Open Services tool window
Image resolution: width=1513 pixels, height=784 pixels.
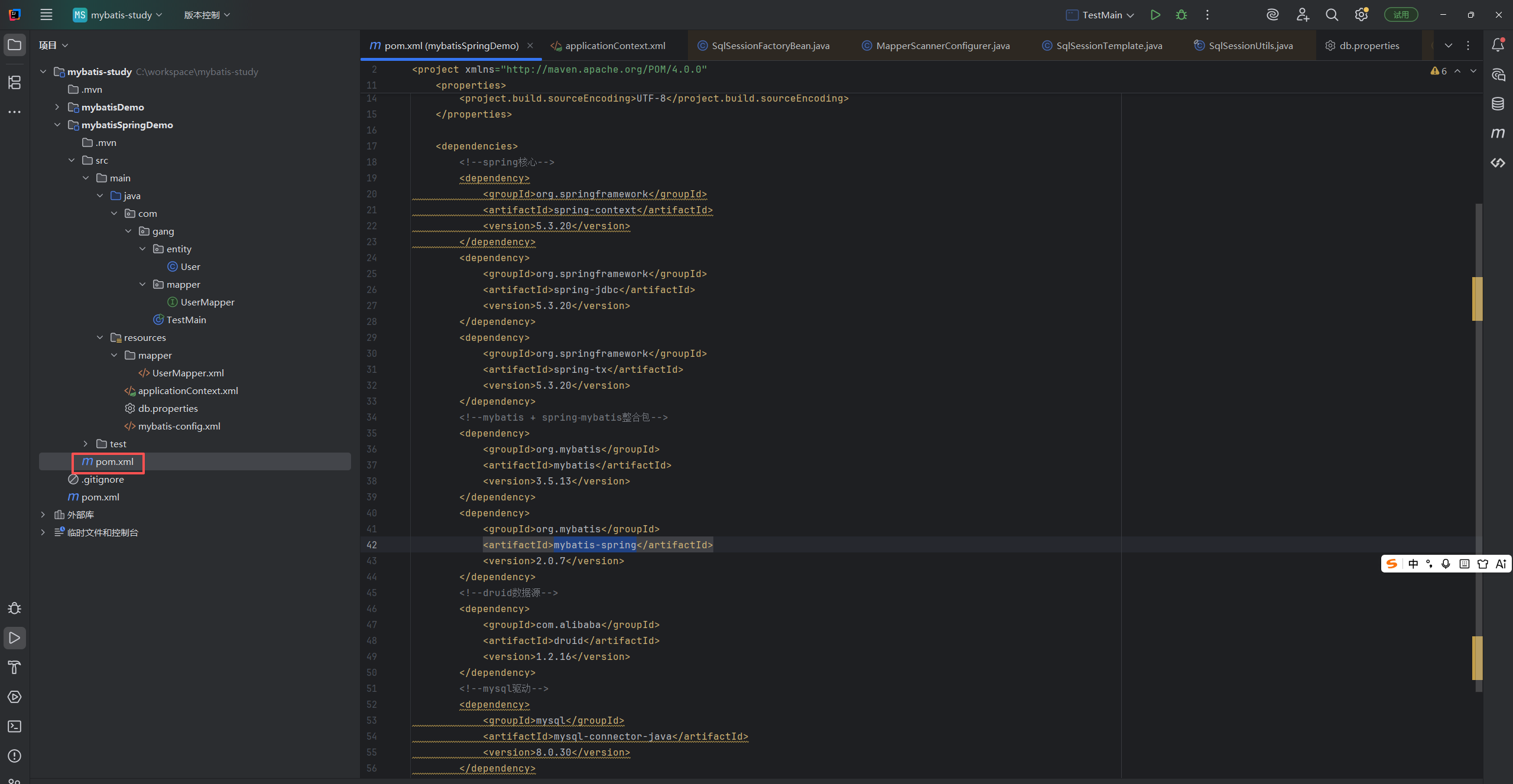tap(14, 697)
